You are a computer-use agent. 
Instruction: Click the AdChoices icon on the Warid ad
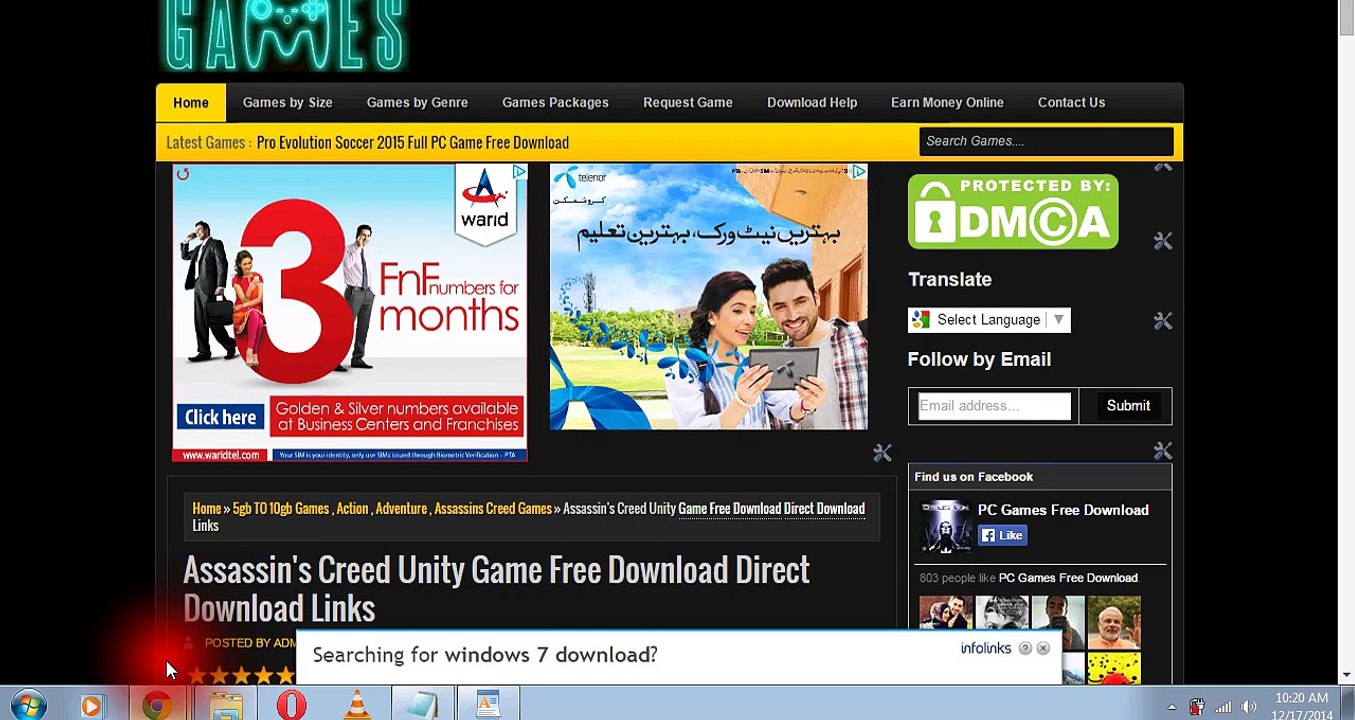tap(519, 172)
